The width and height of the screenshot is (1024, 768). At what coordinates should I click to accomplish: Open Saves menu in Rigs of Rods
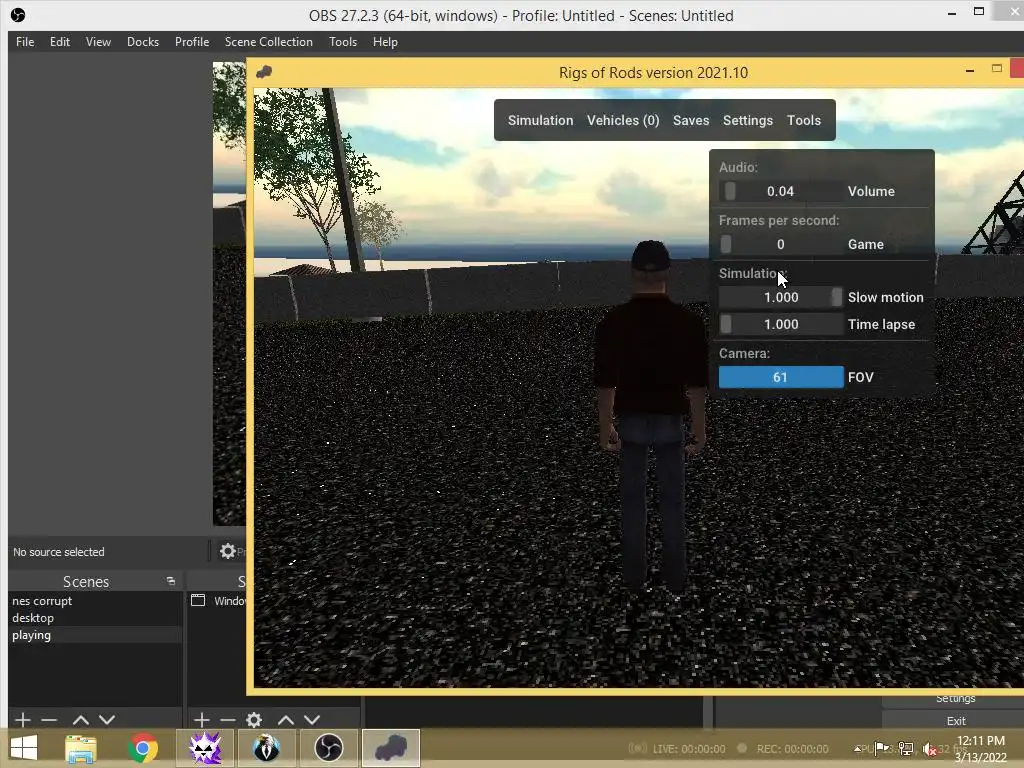point(691,120)
